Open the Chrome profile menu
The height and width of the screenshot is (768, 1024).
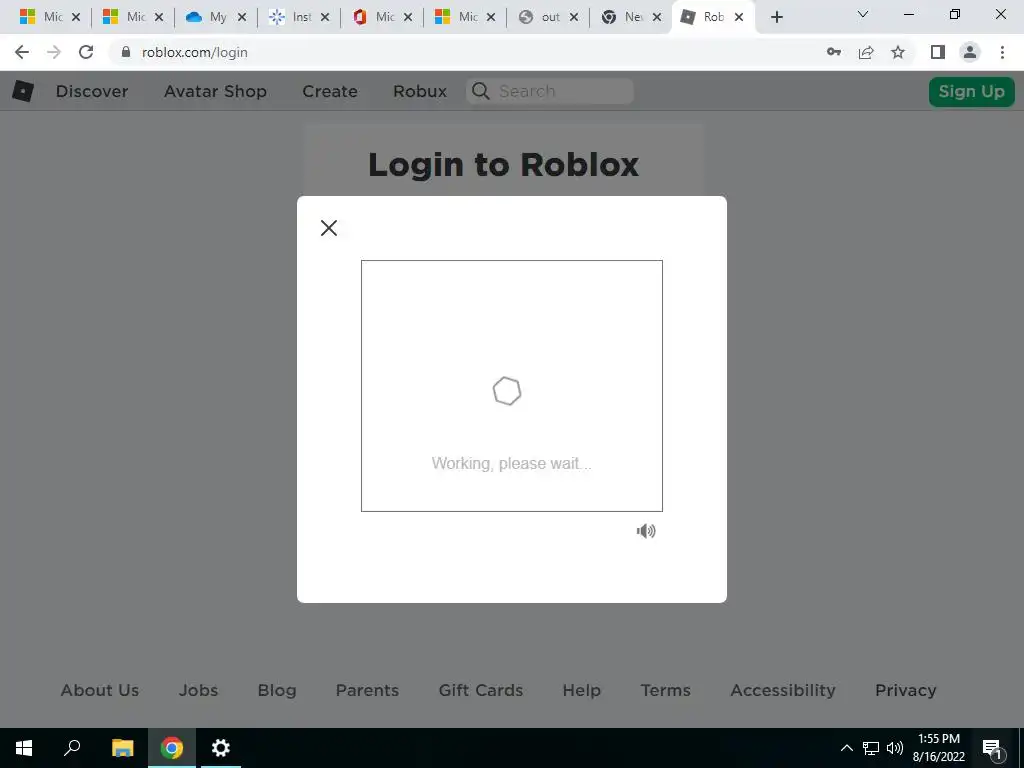pos(970,52)
